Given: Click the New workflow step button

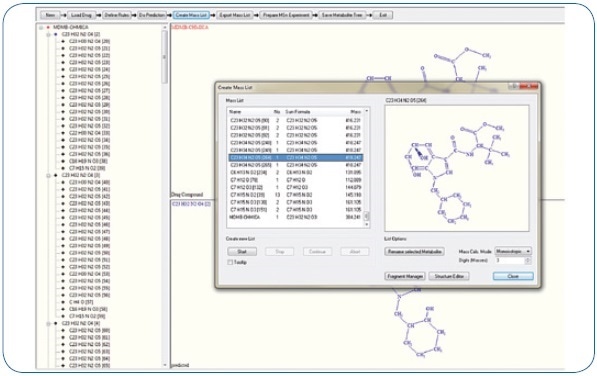Looking at the screenshot, I should 50,15.
